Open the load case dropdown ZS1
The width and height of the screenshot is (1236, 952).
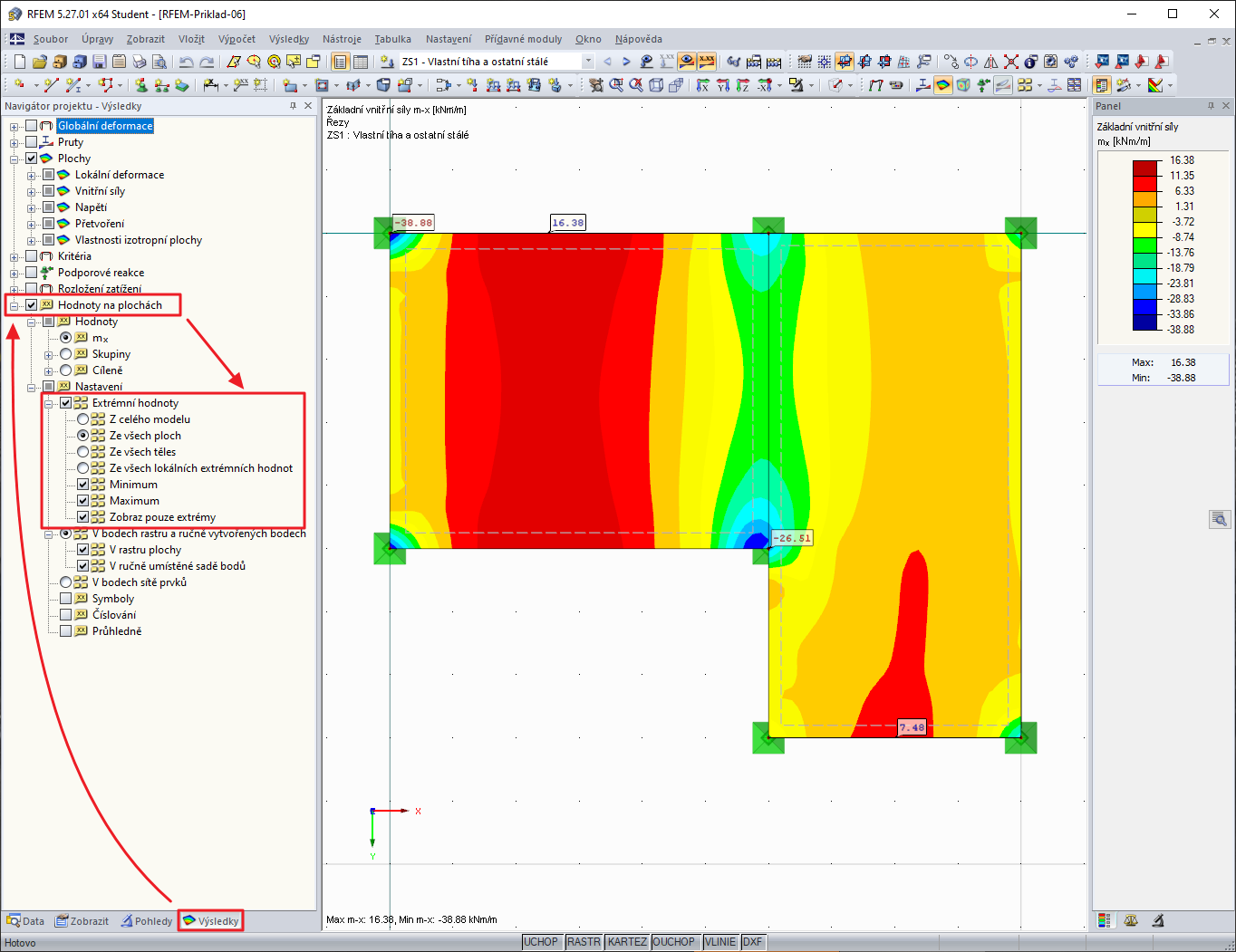point(588,62)
